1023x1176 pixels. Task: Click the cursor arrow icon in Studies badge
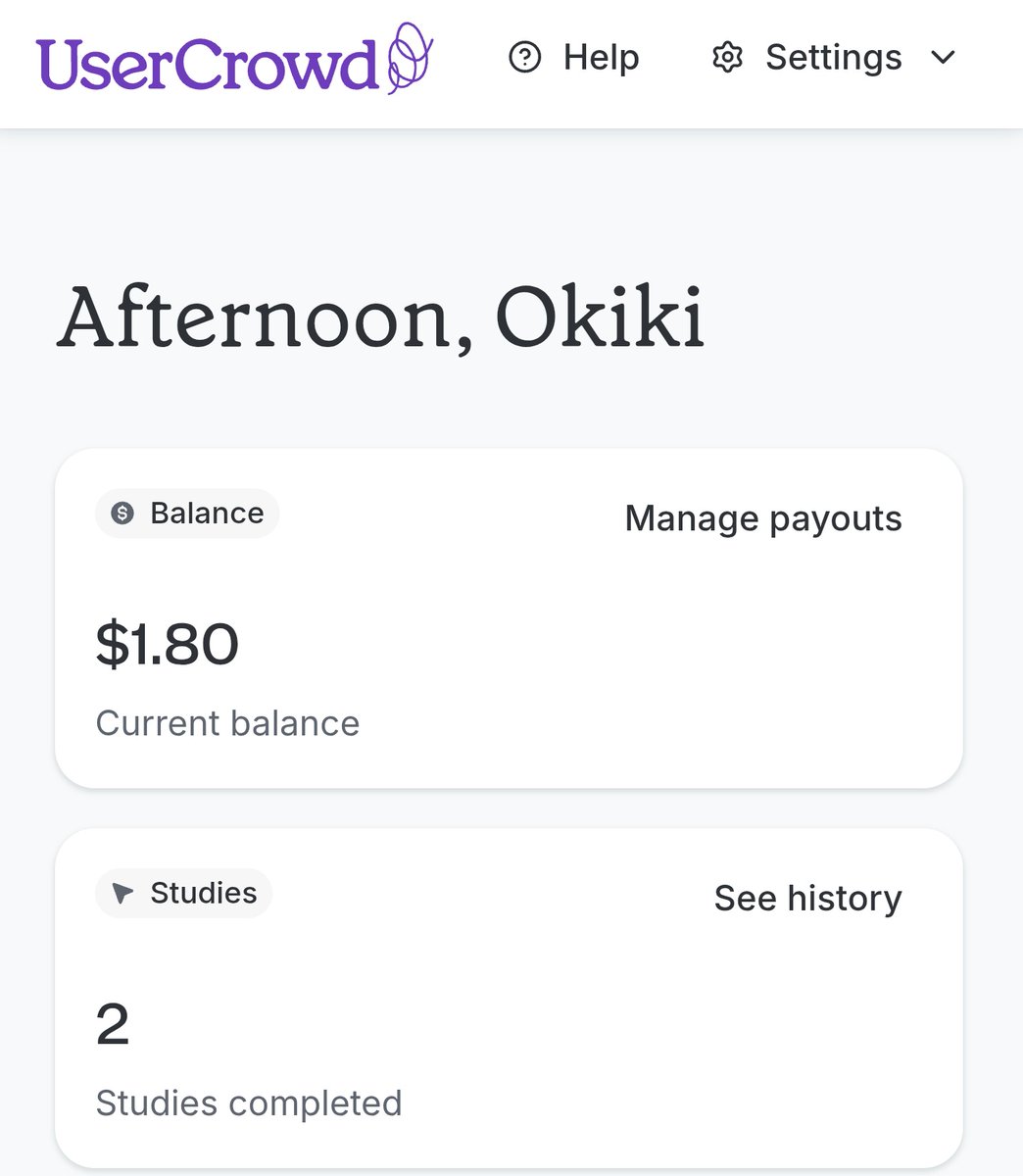tap(122, 893)
